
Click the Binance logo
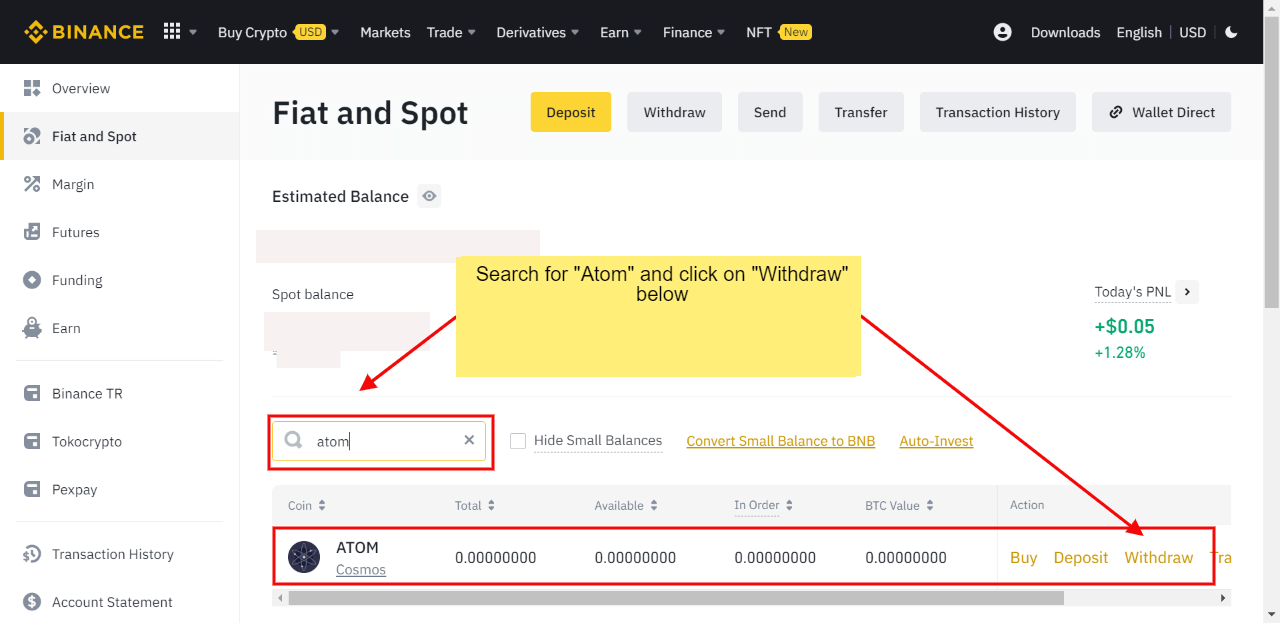coord(84,32)
